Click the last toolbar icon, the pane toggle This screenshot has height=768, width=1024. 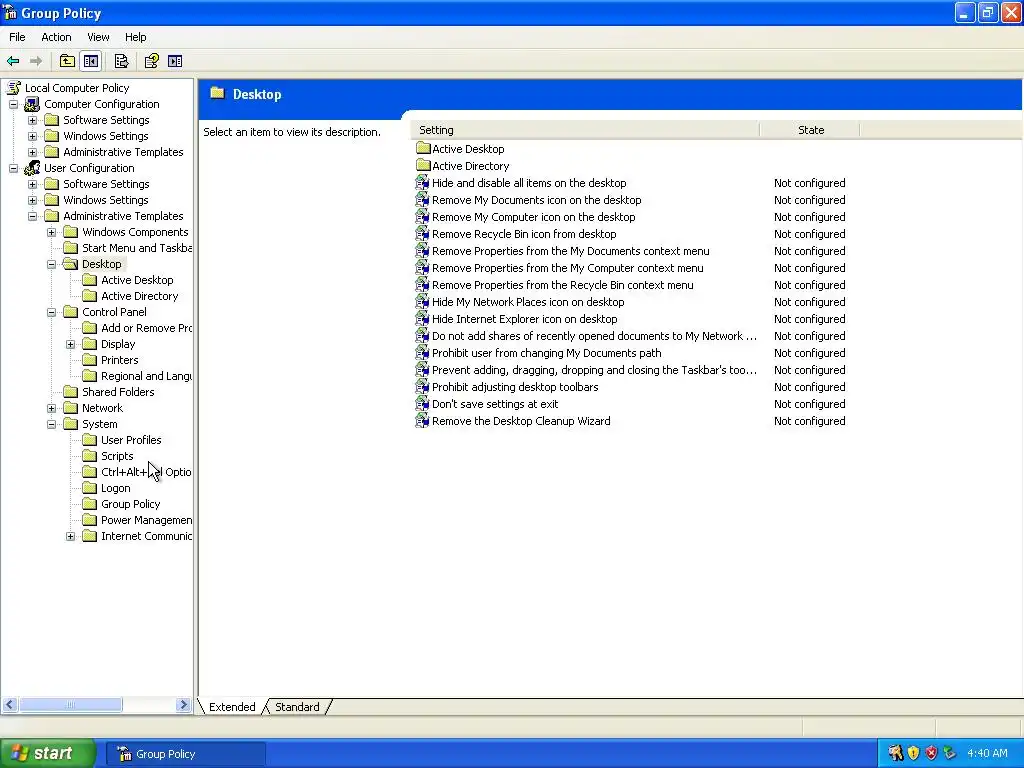(175, 61)
